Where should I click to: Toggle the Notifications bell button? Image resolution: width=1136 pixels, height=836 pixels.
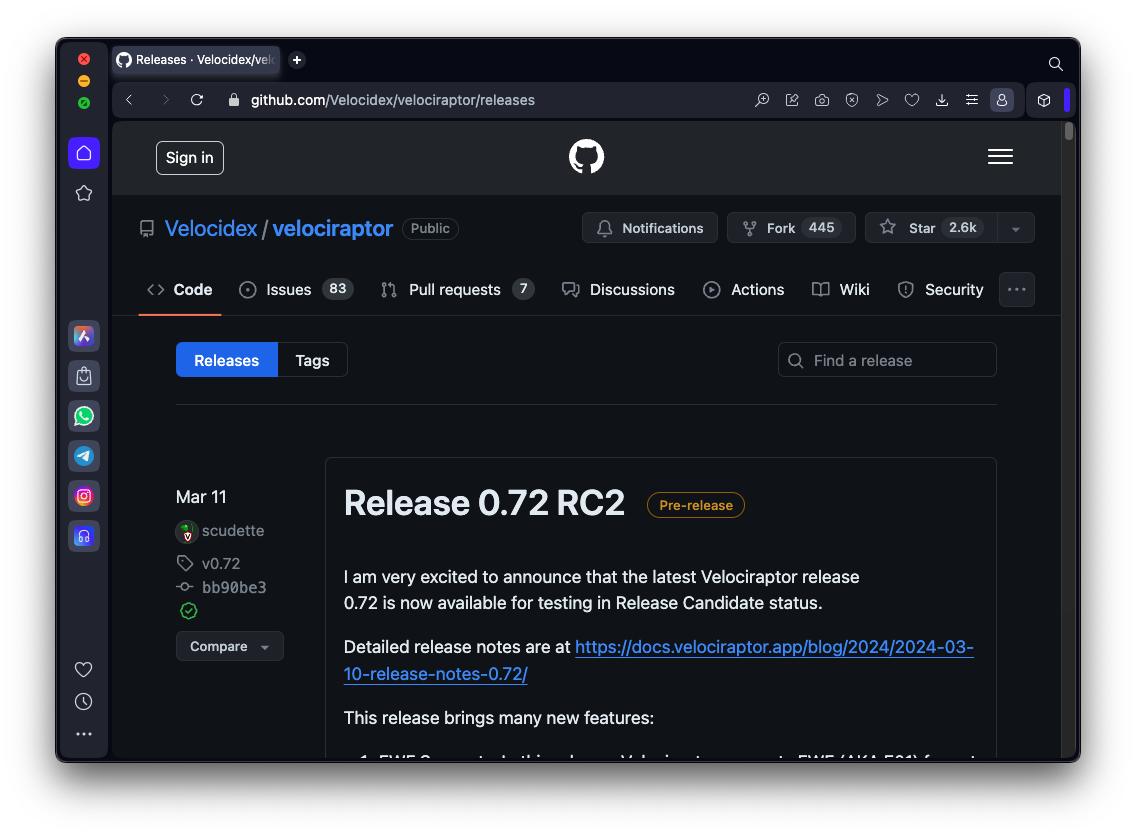(650, 228)
